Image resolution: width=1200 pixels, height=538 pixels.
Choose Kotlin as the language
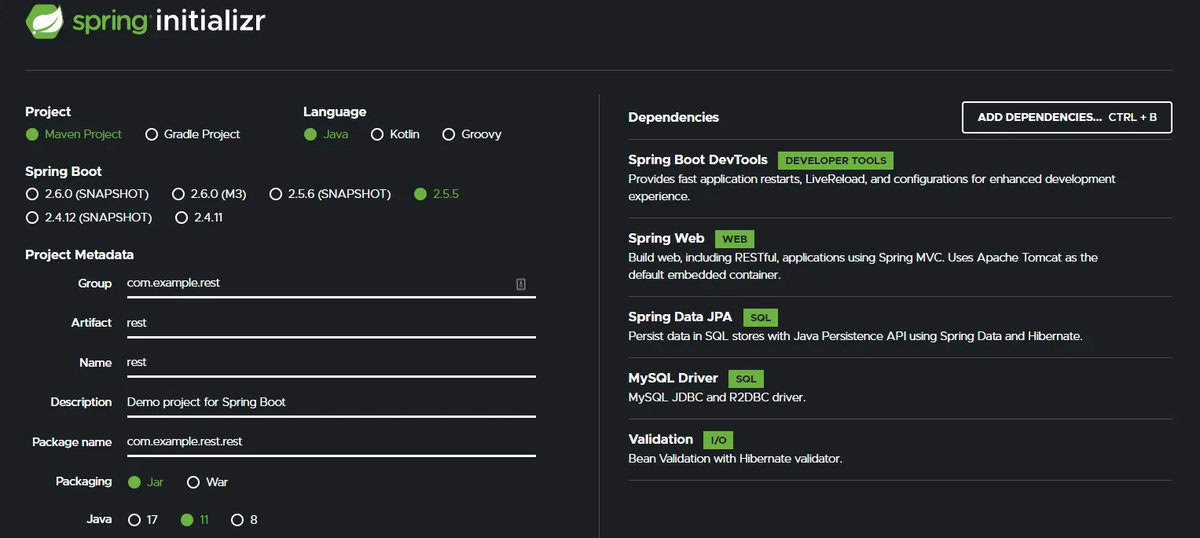[x=378, y=134]
